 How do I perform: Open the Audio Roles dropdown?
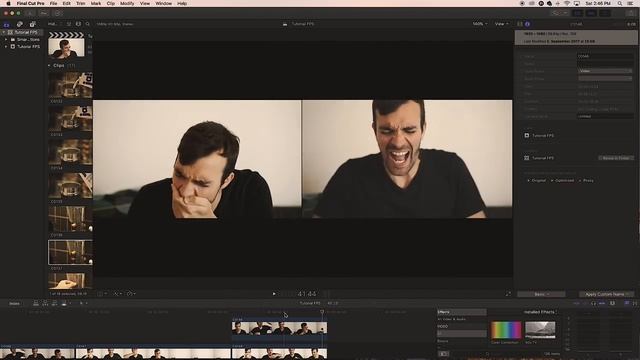(x=605, y=78)
